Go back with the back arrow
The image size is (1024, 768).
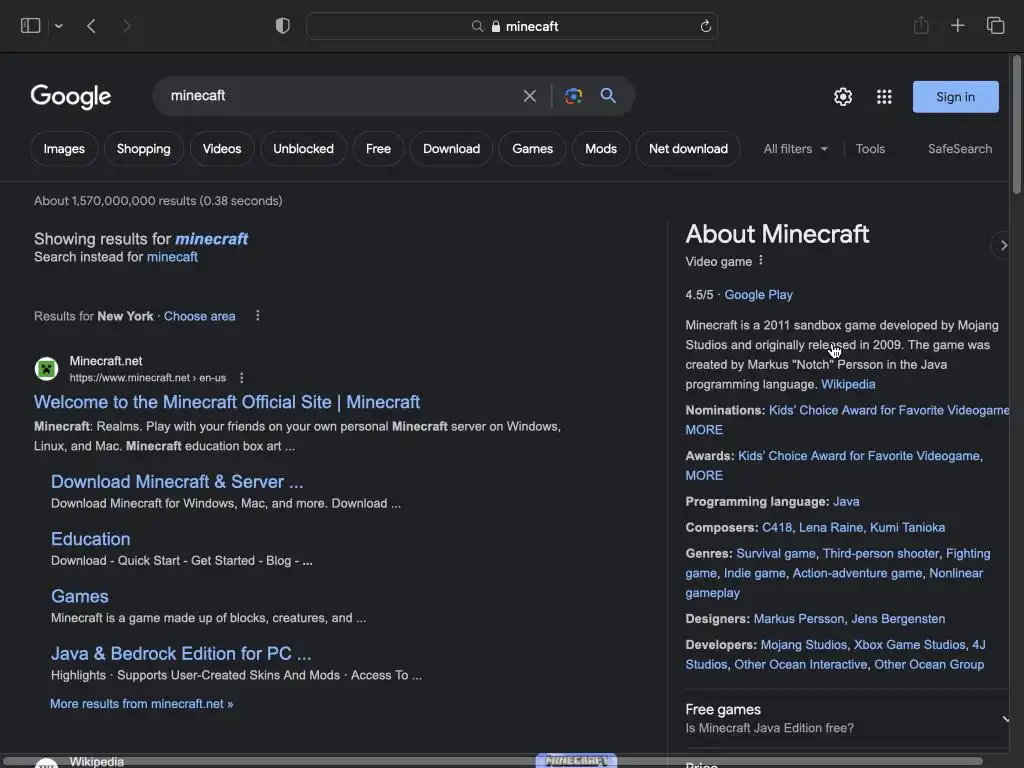pyautogui.click(x=91, y=26)
